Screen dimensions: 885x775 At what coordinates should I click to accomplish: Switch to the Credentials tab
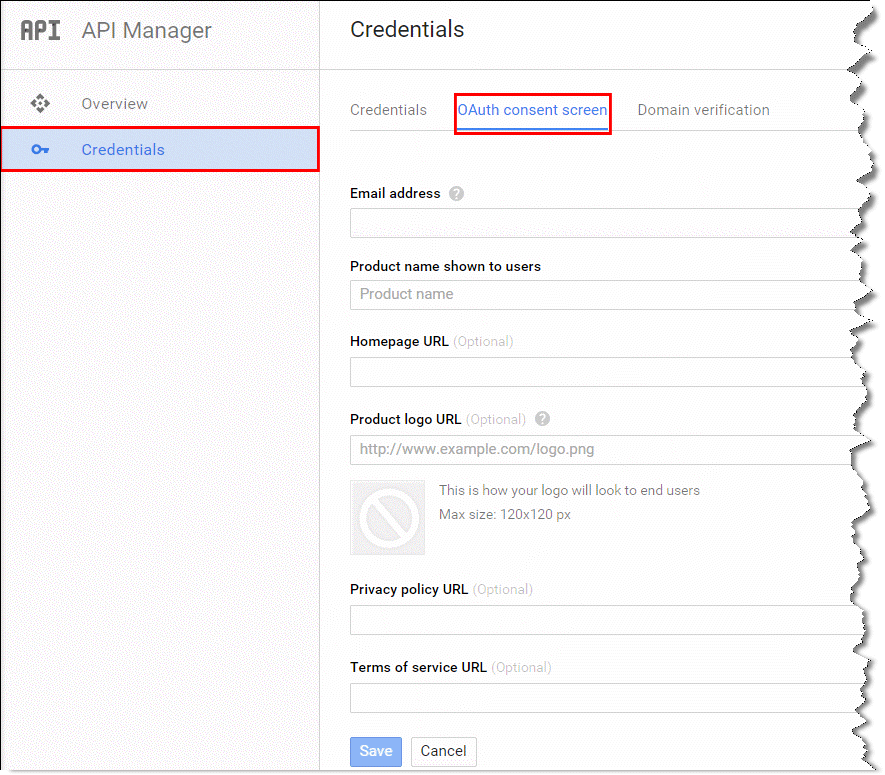coord(388,110)
